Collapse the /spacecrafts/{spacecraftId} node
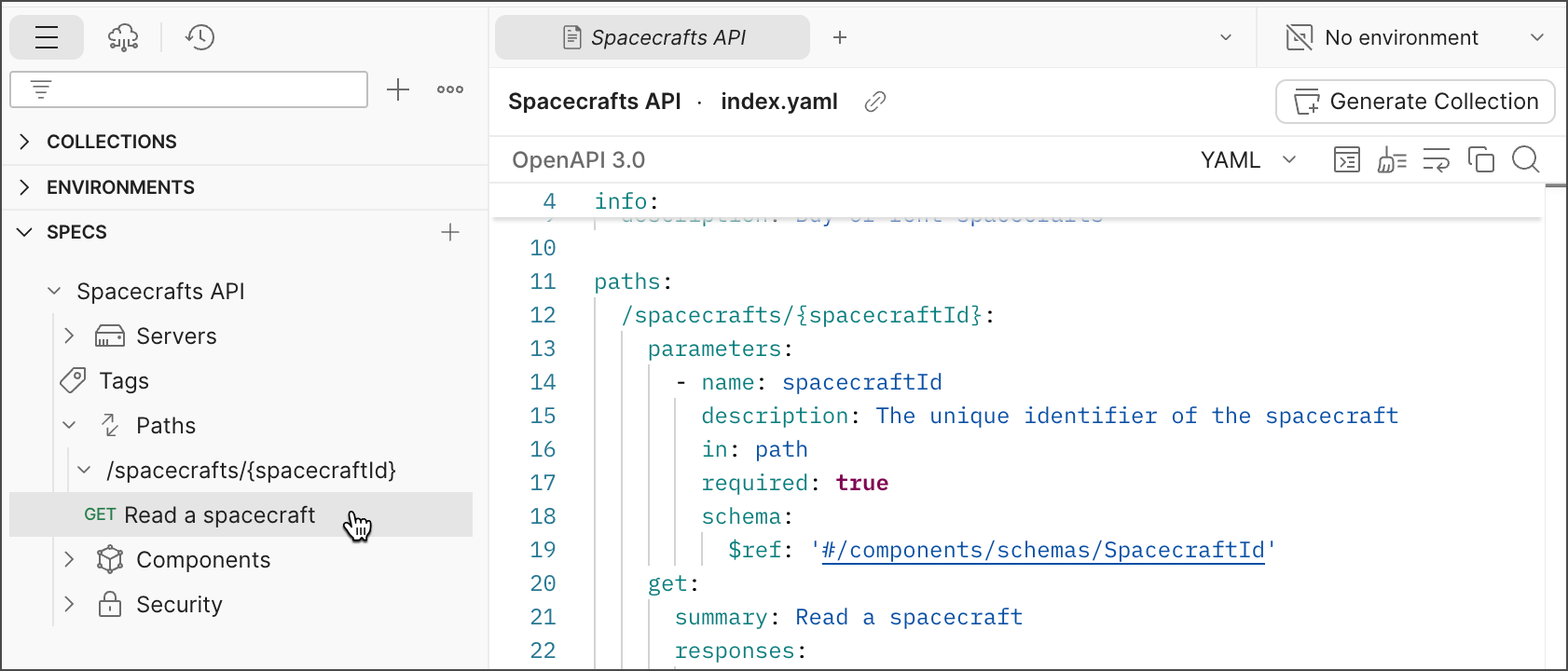This screenshot has height=671, width=1568. (x=84, y=470)
